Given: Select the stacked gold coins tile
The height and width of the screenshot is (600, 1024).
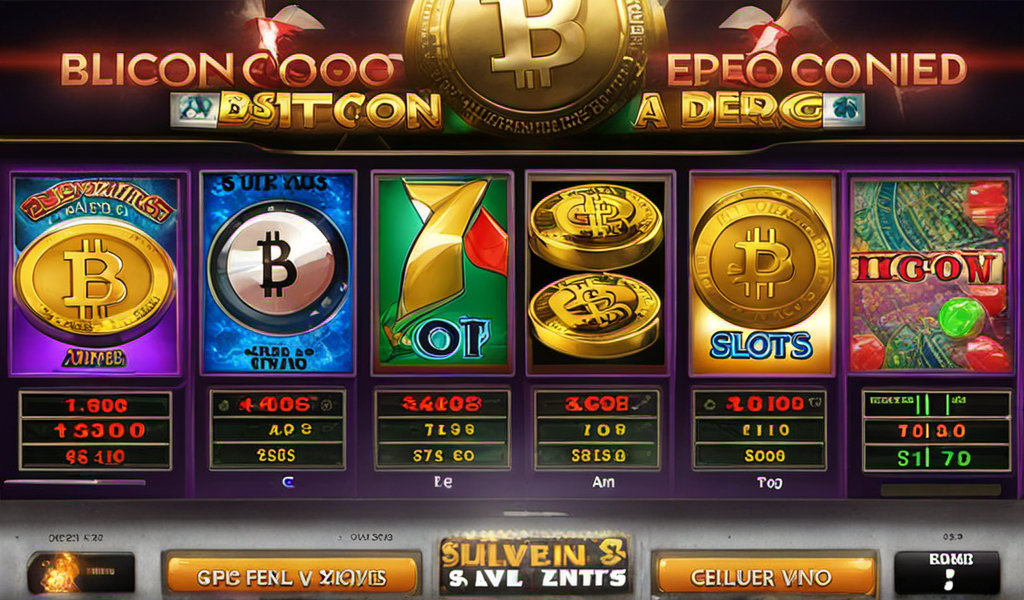Looking at the screenshot, I should click(599, 272).
